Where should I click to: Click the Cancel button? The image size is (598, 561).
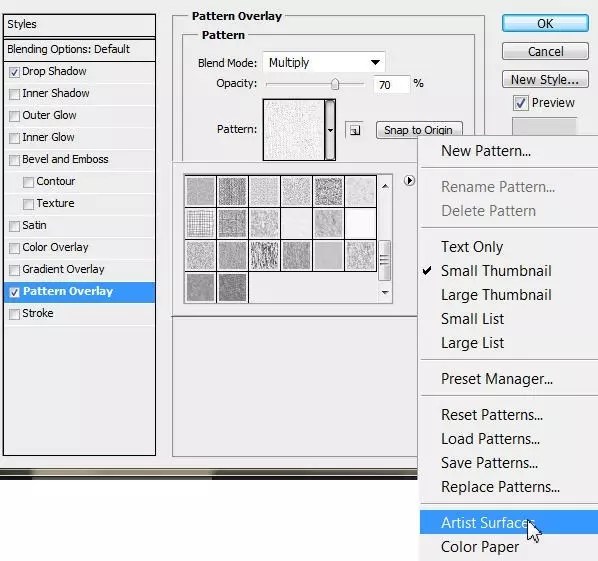545,51
